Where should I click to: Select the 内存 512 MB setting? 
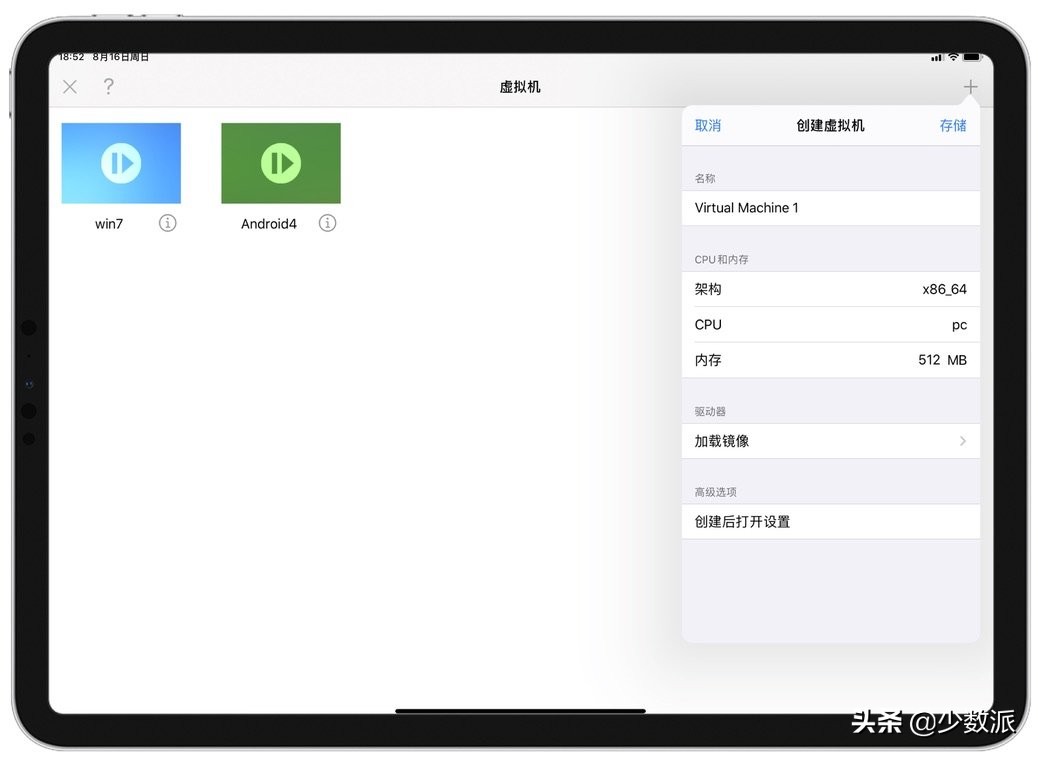click(832, 360)
